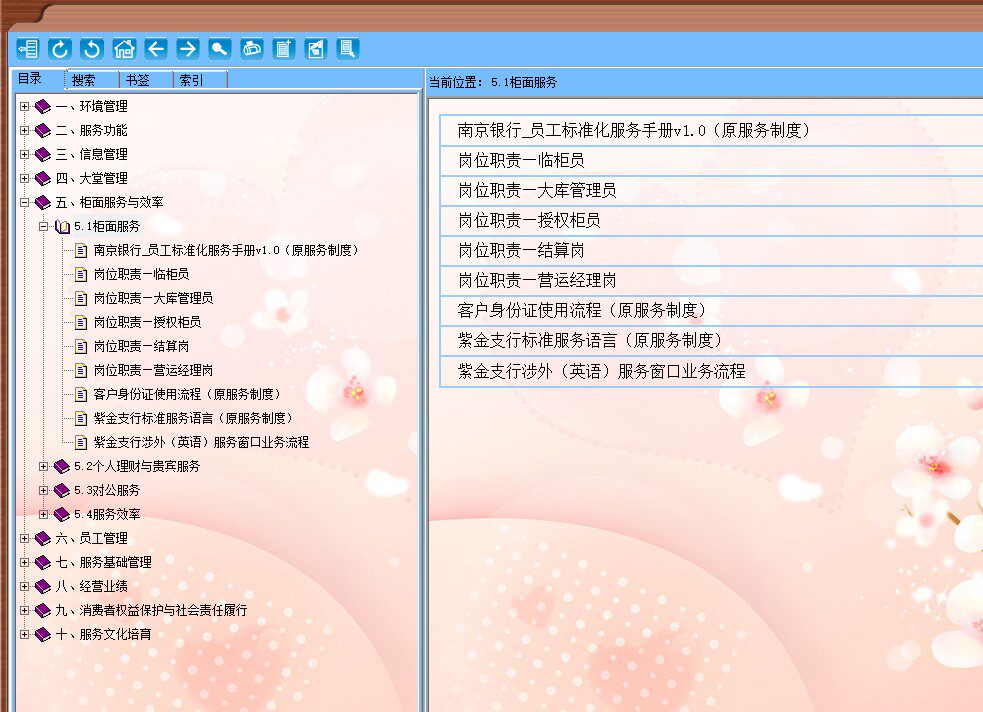Click the page icon beside 岗位职责－结算岗 in tree
This screenshot has height=712, width=983.
(x=81, y=347)
